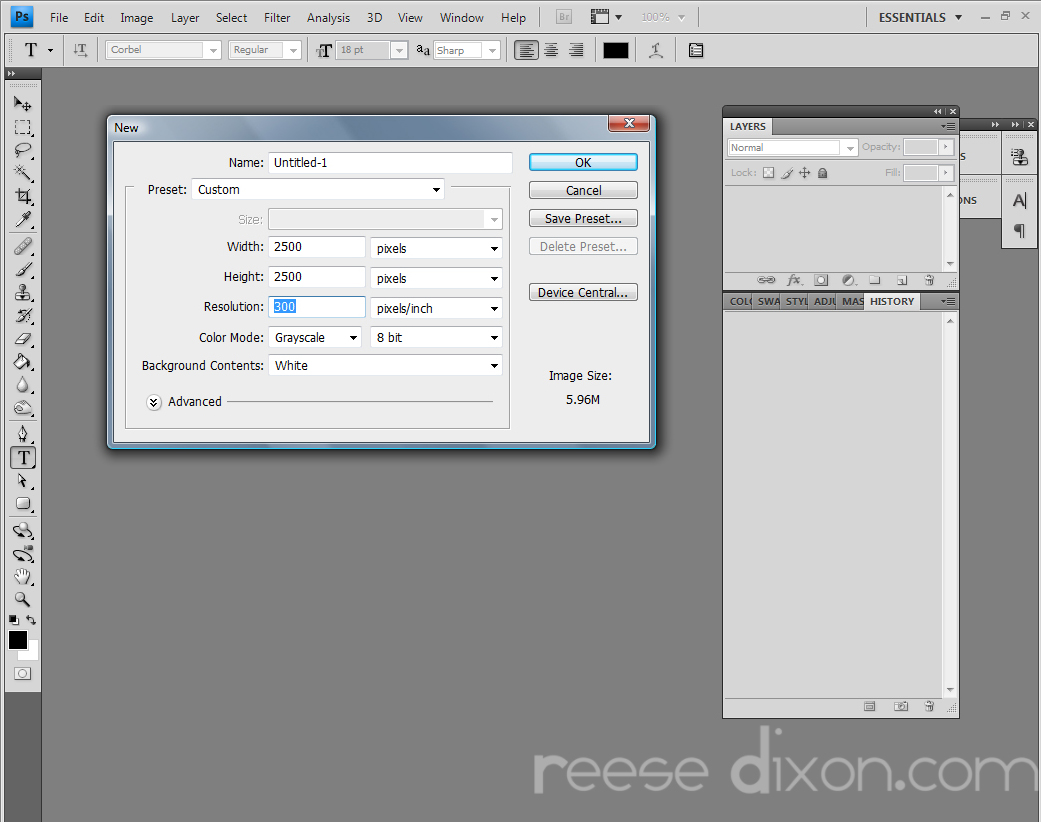Select the Magic Wand tool
Image resolution: width=1041 pixels, height=822 pixels.
23,173
